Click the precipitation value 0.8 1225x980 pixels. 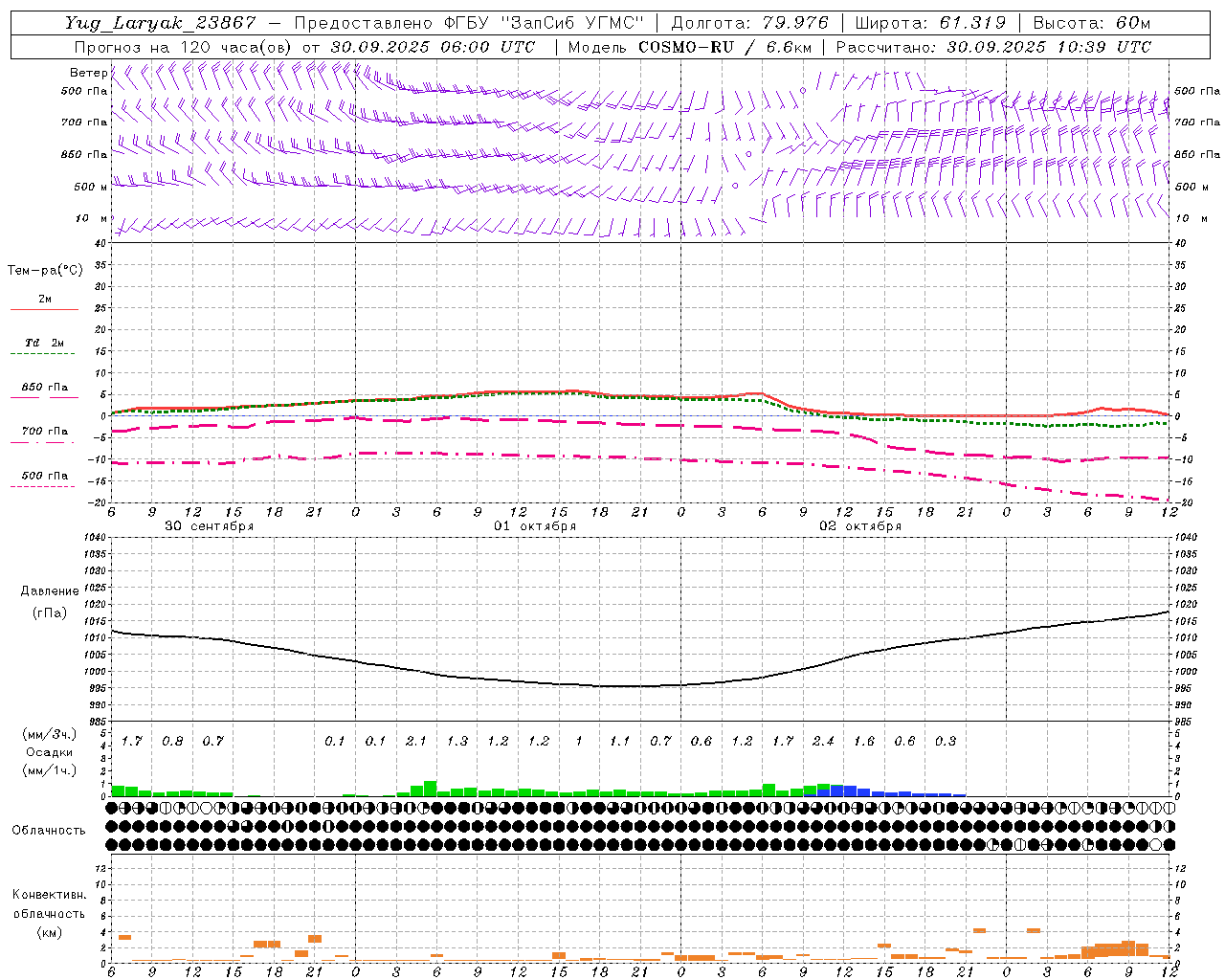tap(172, 742)
